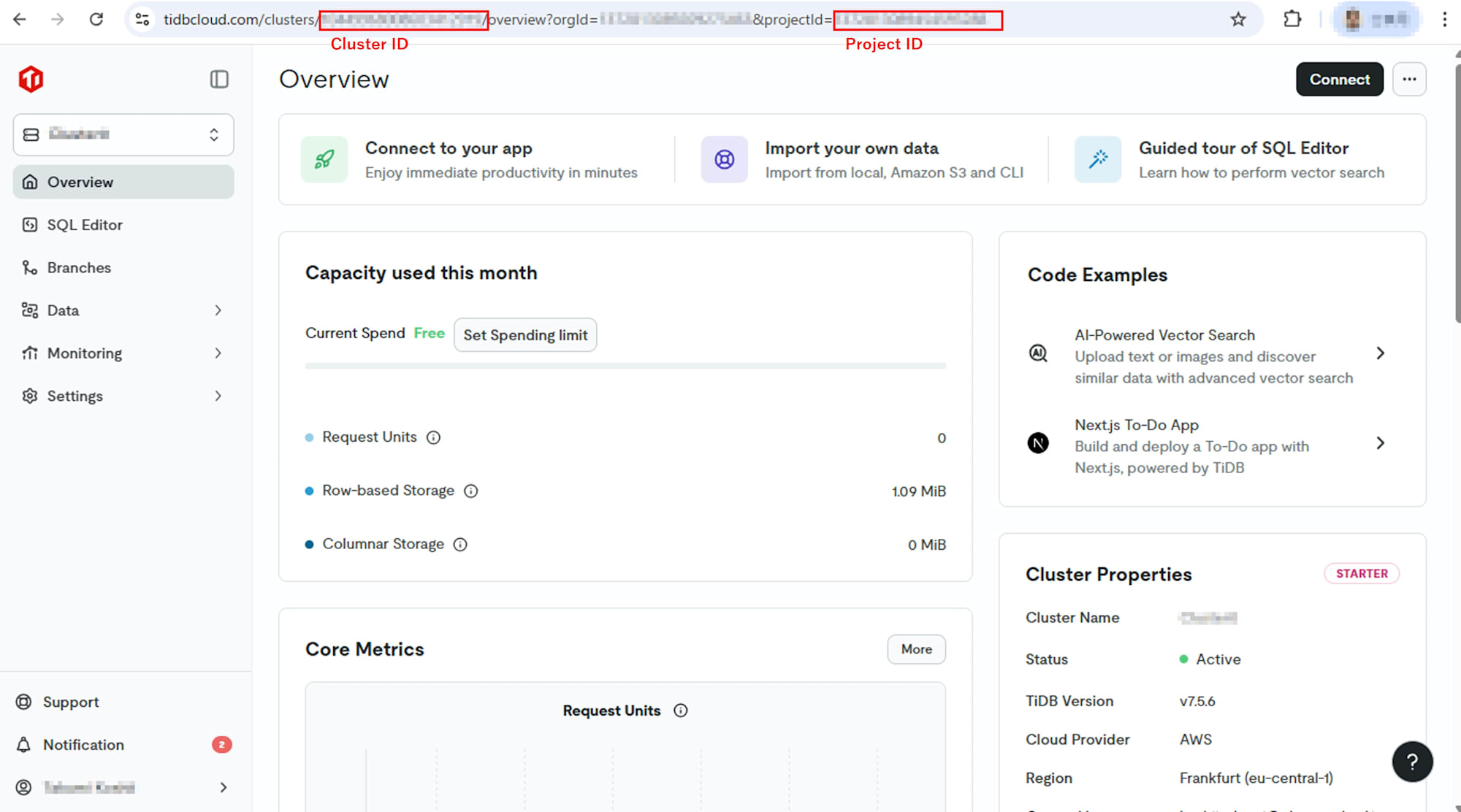The width and height of the screenshot is (1461, 812).
Task: Bookmark this page with star icon
Action: pyautogui.click(x=1237, y=20)
